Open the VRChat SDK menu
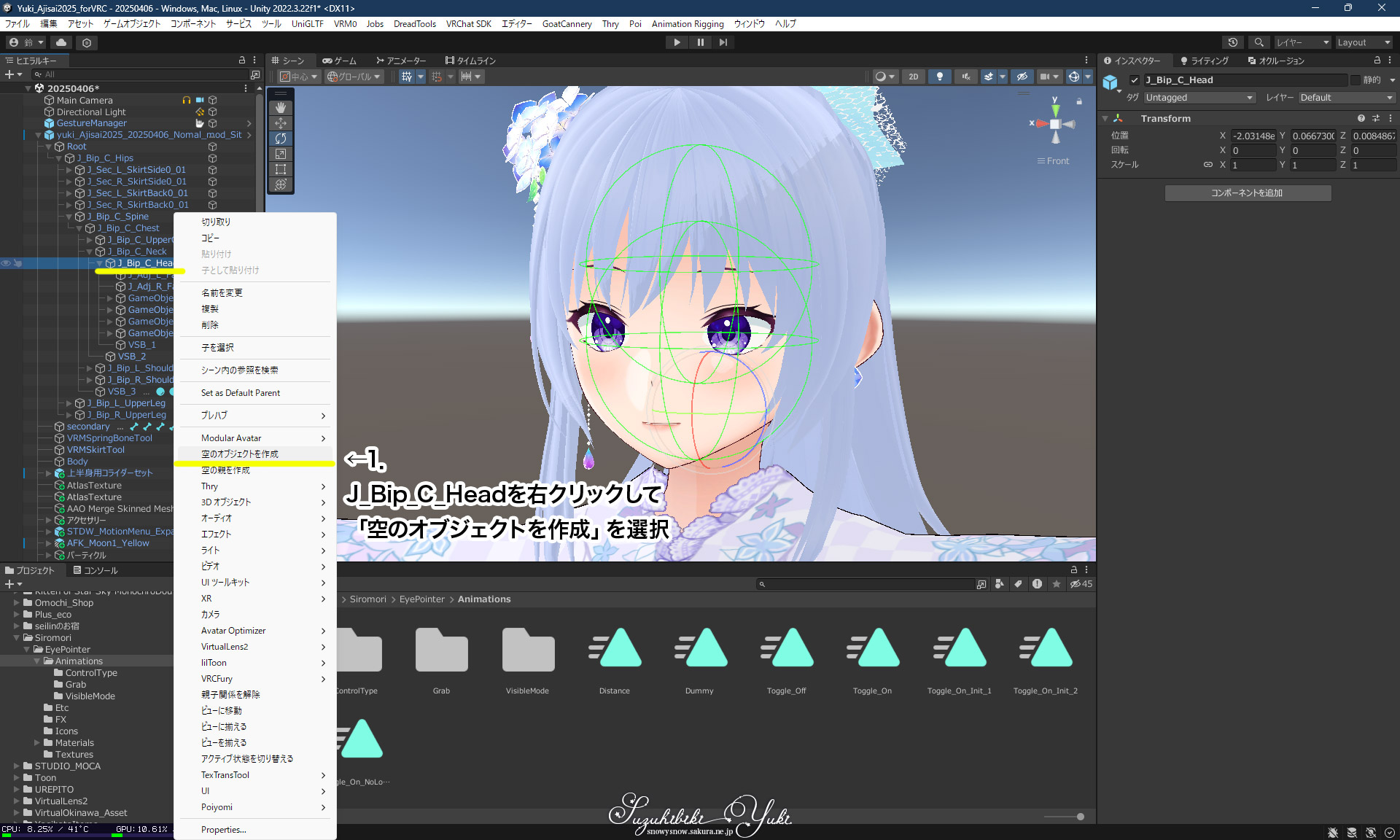The height and width of the screenshot is (840, 1400). click(468, 23)
